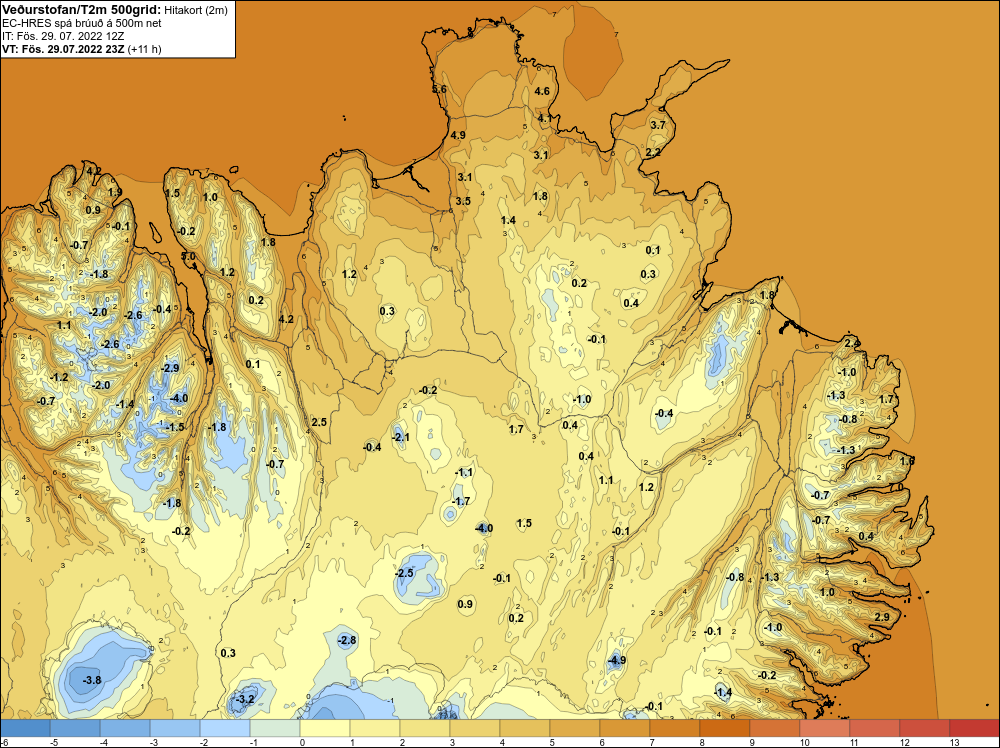Click the 3.7 temperature value
Viewport: 1000px width, 748px height.
(x=658, y=125)
